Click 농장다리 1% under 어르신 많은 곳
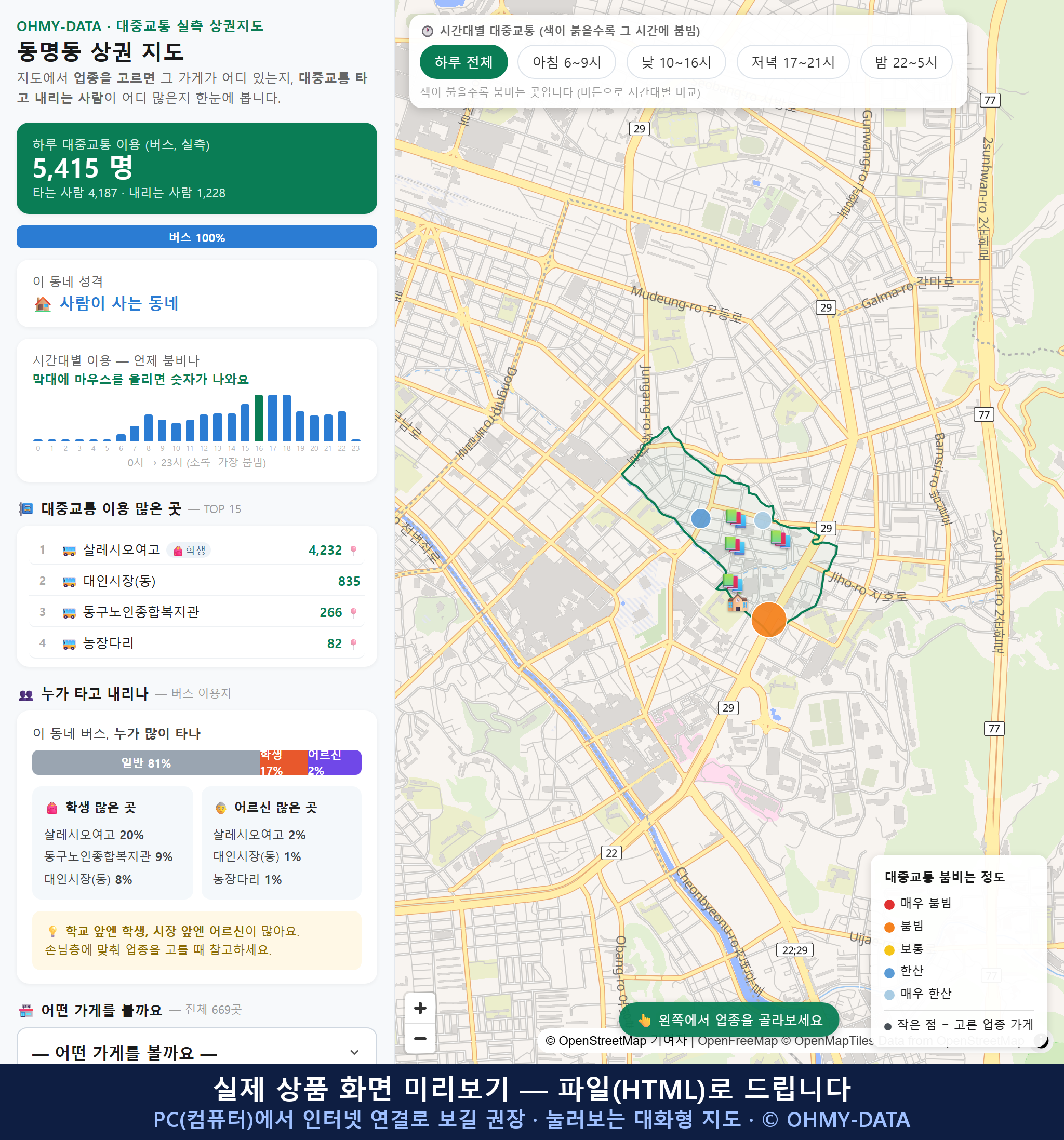 [x=247, y=879]
